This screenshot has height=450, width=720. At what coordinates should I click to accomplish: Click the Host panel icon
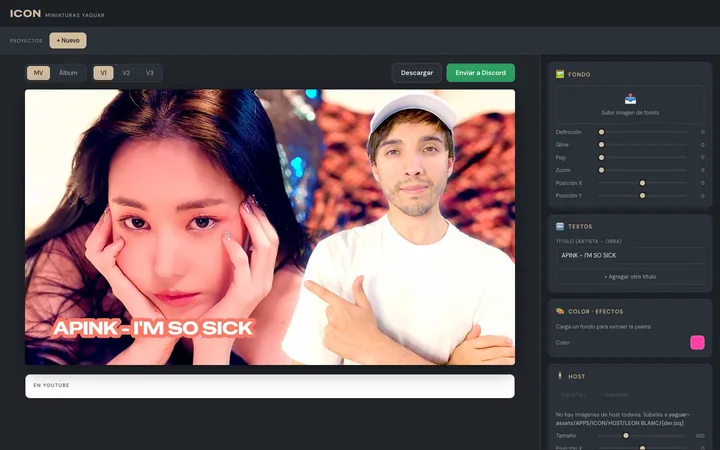pos(560,376)
